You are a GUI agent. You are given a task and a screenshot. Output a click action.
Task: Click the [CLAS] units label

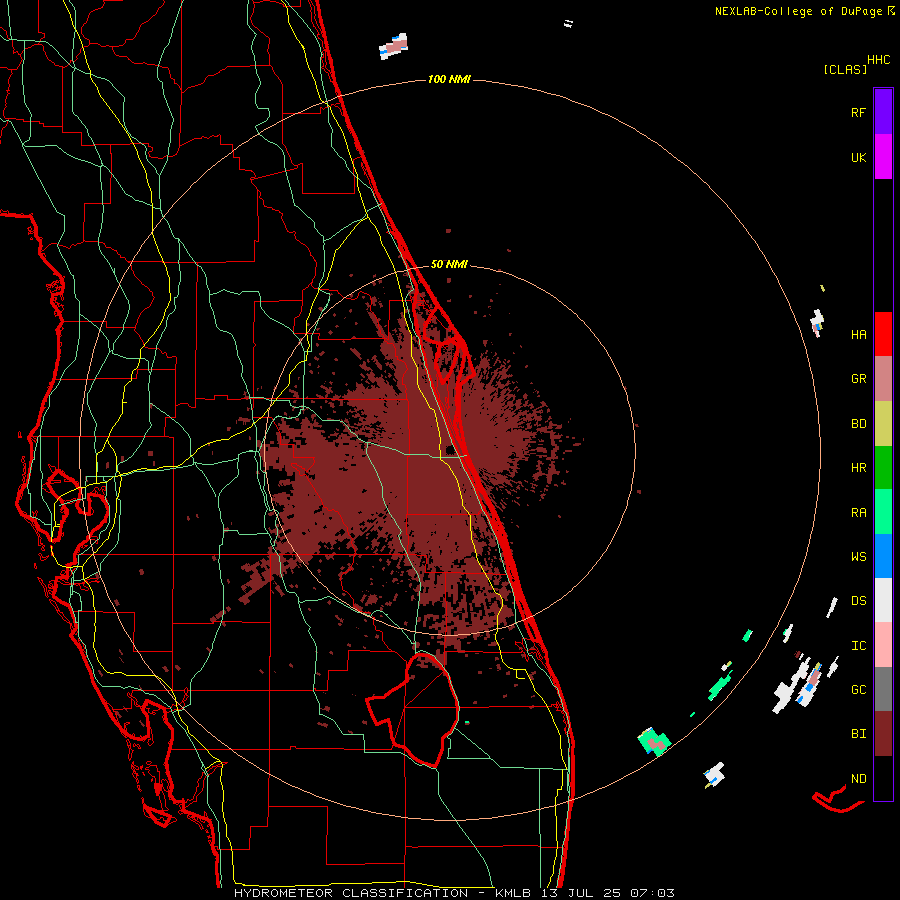point(845,69)
